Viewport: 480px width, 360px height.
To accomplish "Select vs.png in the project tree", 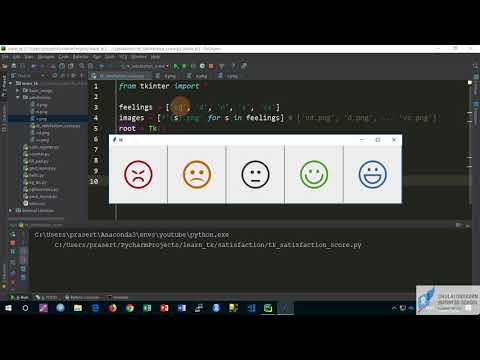I will (40, 140).
